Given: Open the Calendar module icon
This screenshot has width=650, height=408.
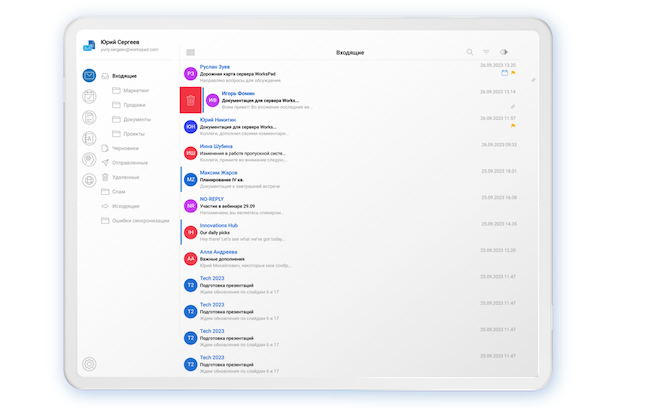Looking at the screenshot, I should 89,96.
